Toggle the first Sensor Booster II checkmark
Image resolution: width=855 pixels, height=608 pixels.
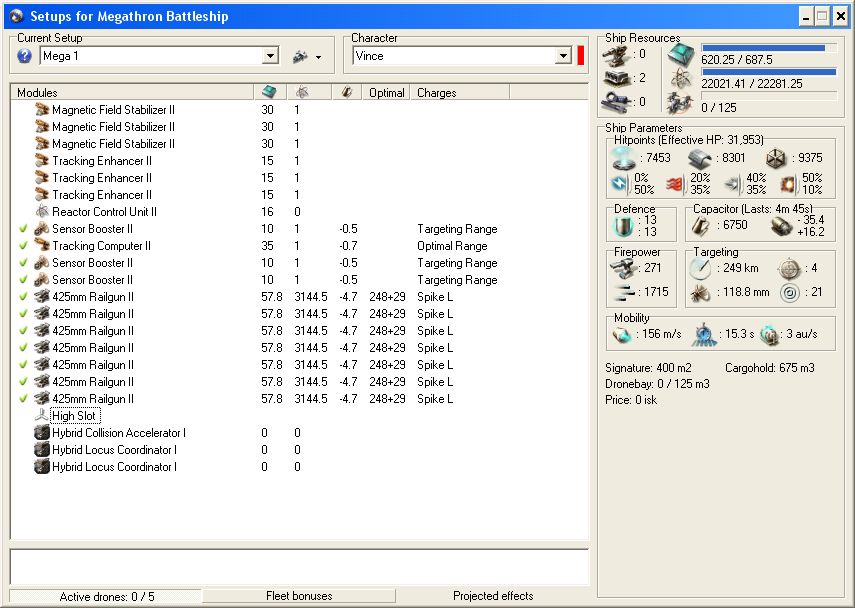[23, 229]
